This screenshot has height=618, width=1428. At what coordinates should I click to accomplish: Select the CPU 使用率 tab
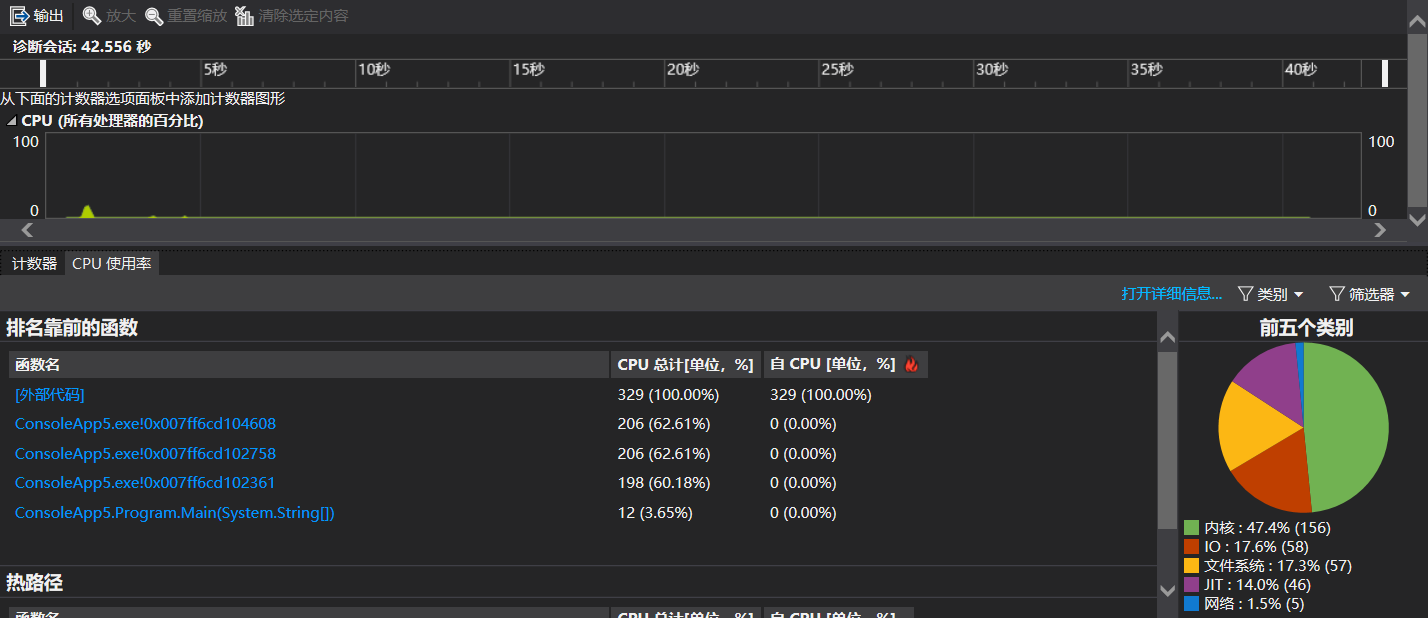coord(112,264)
